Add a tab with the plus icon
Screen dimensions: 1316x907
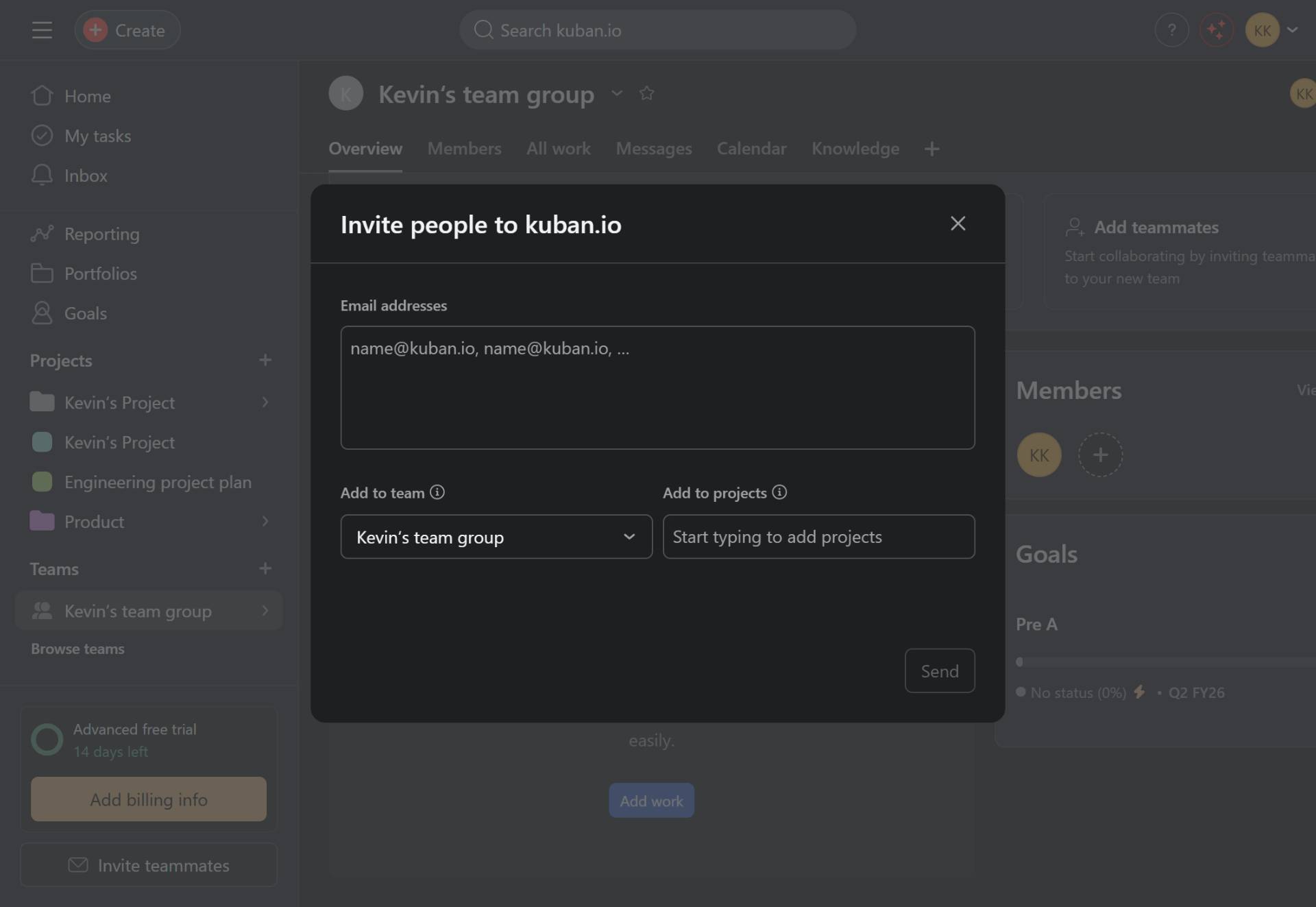tap(931, 149)
